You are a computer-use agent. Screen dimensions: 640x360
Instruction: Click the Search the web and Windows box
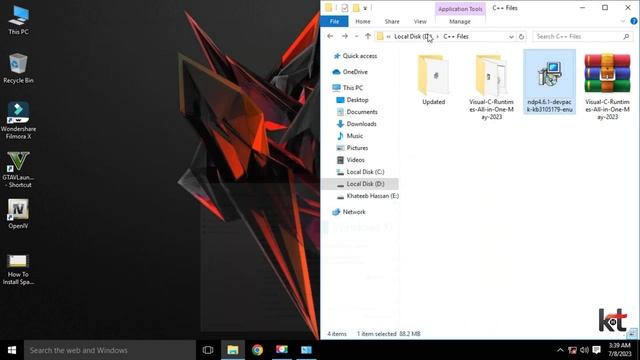[x=110, y=350]
